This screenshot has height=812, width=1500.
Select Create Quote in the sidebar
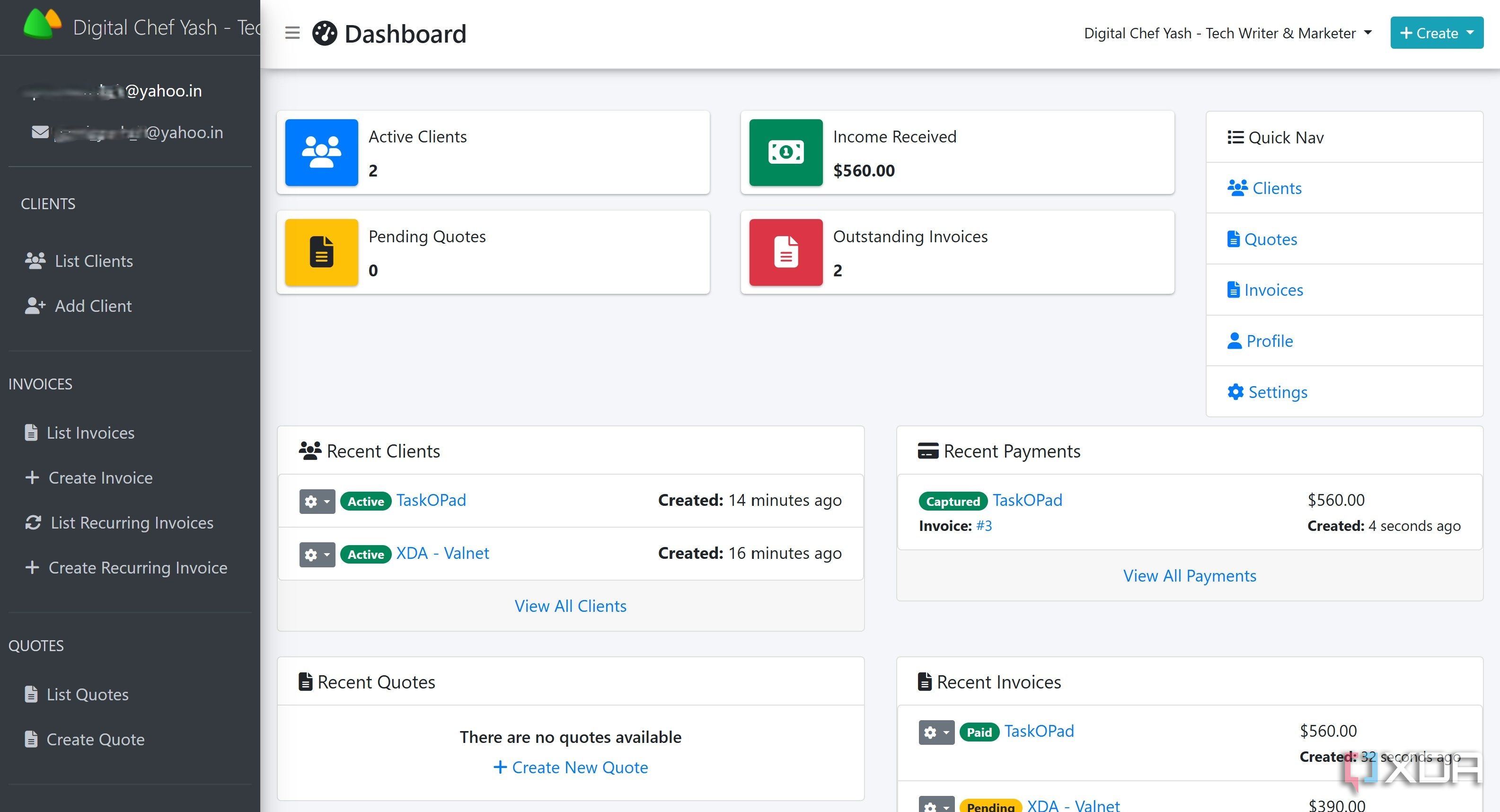click(x=84, y=739)
